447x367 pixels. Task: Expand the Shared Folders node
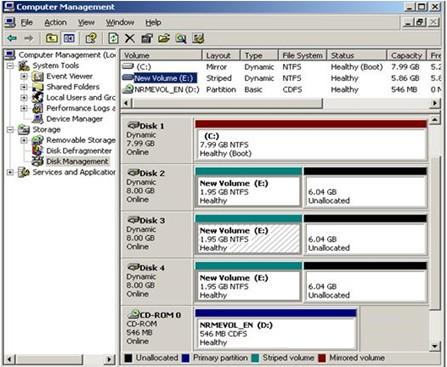tap(24, 87)
